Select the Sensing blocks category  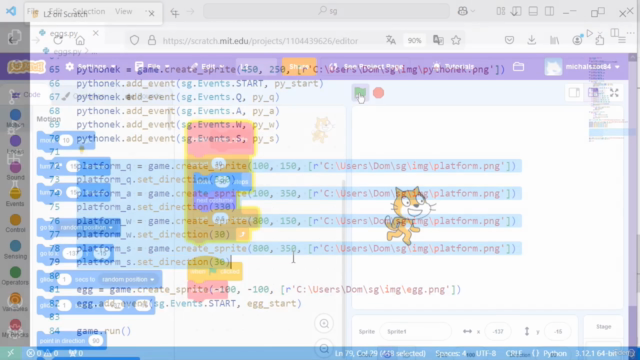click(x=15, y=250)
